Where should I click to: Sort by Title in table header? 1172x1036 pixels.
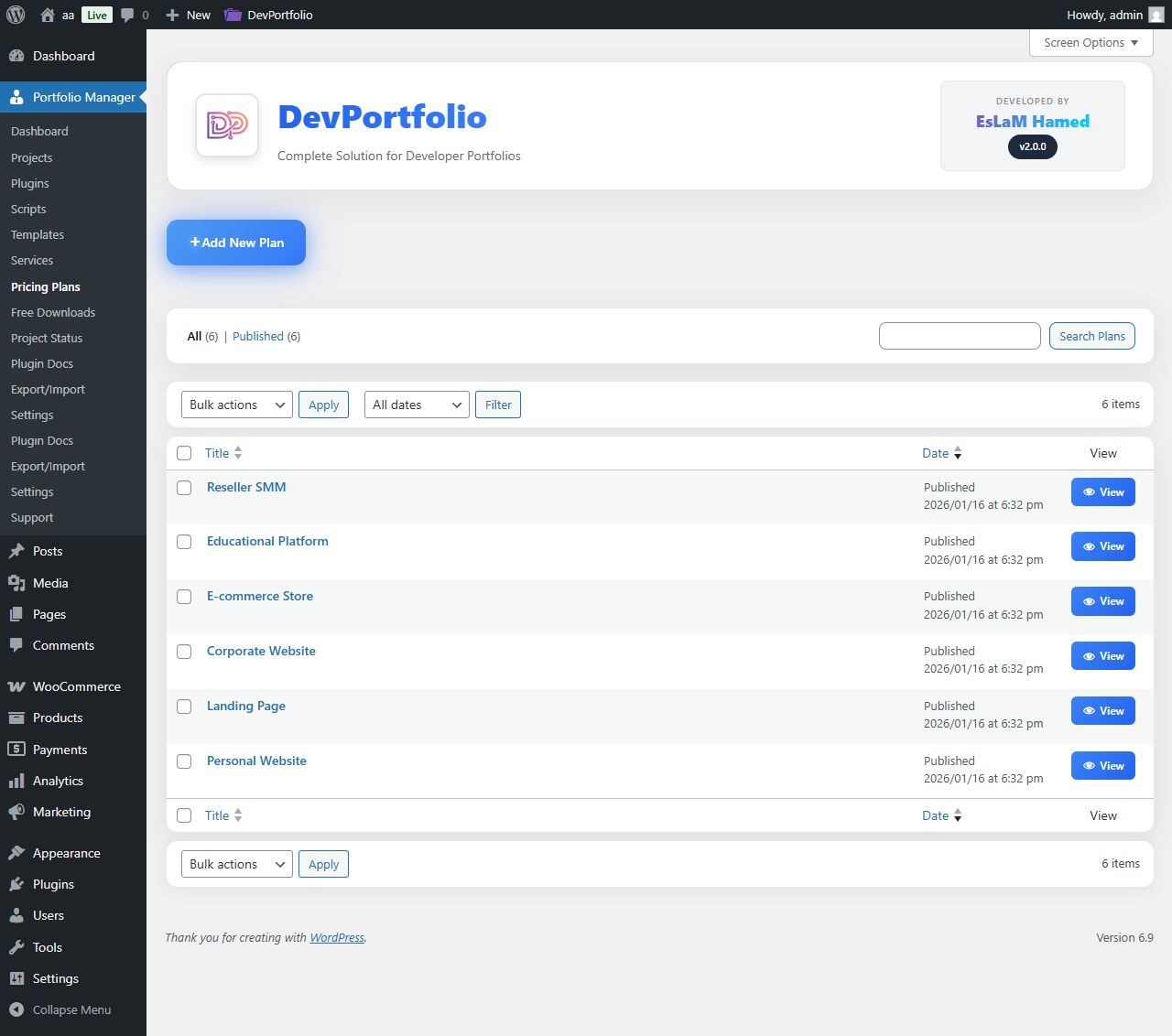click(x=223, y=453)
